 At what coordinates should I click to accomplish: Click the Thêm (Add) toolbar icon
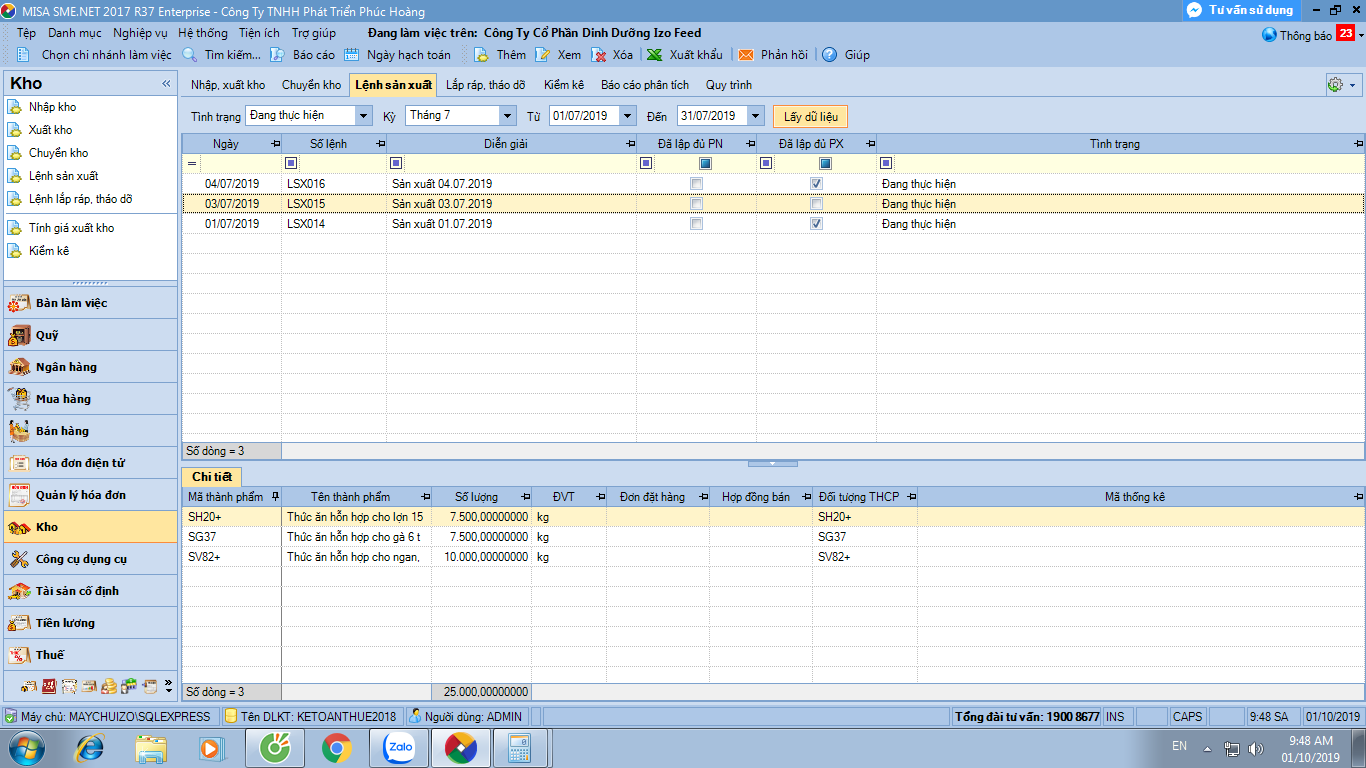[x=481, y=55]
